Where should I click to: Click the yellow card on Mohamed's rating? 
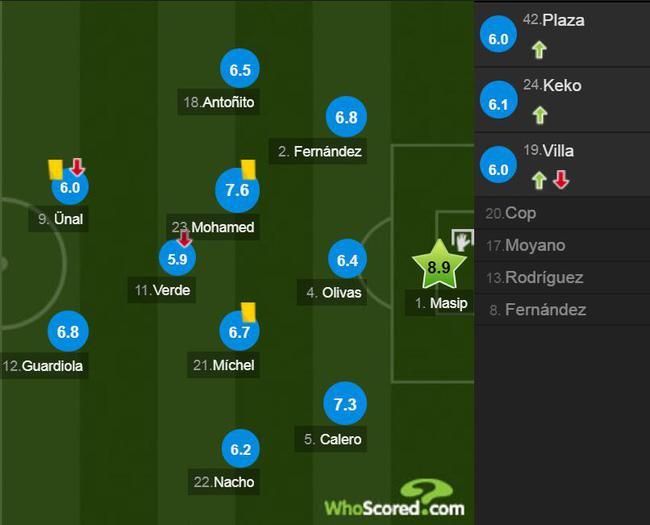click(x=248, y=169)
